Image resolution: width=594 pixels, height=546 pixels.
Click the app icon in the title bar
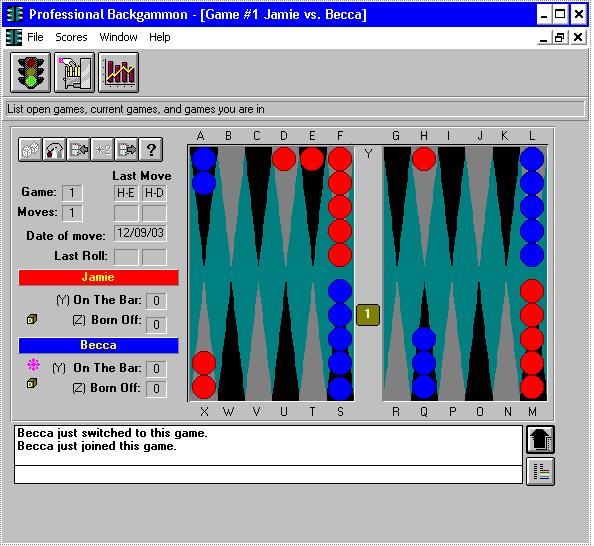15,14
